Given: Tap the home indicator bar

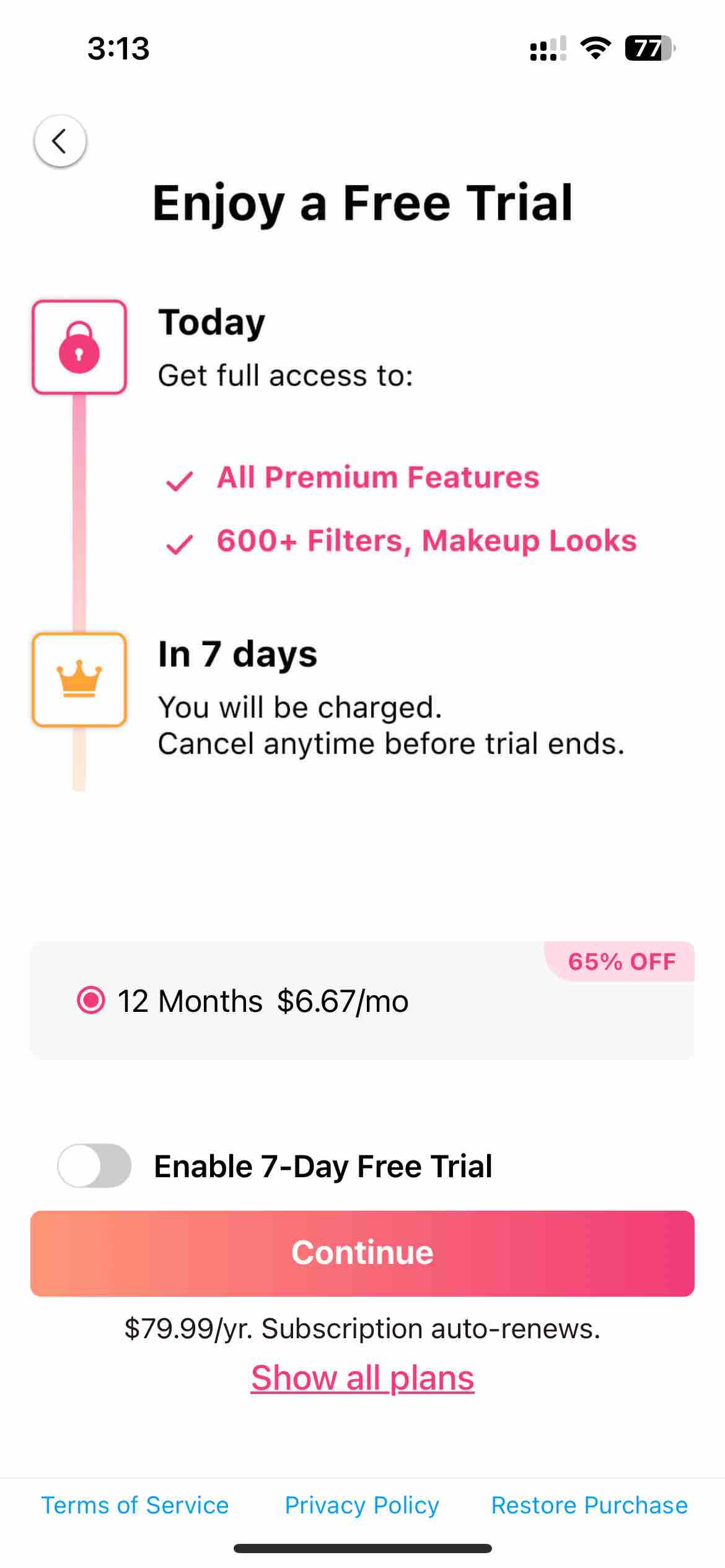Looking at the screenshot, I should click(x=362, y=1548).
